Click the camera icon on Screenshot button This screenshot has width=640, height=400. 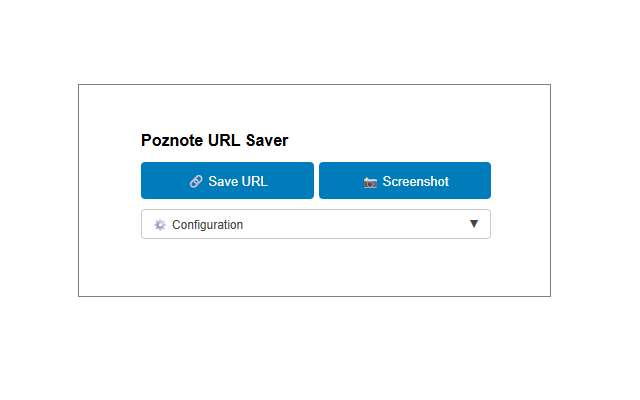(370, 182)
